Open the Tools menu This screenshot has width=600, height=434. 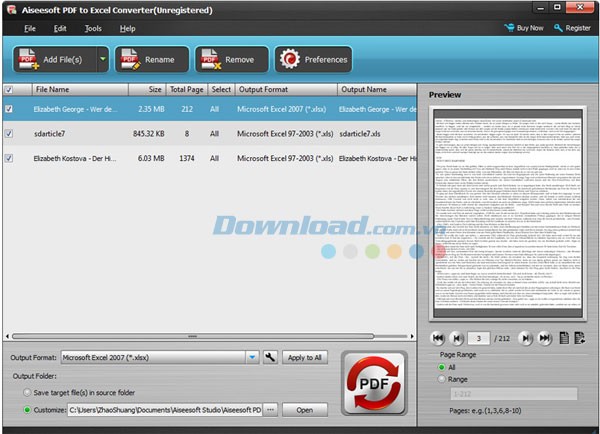pyautogui.click(x=93, y=29)
